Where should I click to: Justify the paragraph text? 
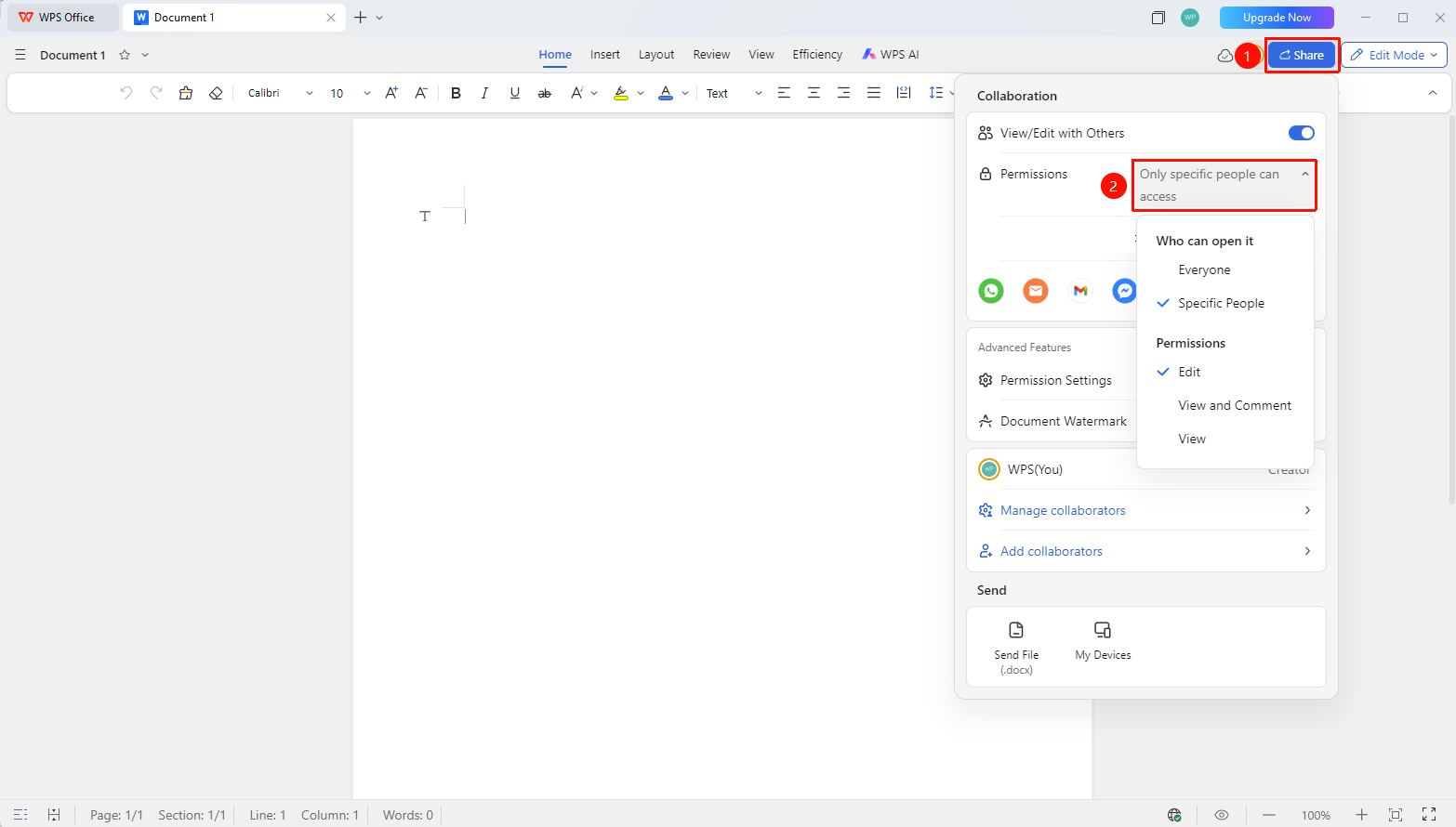(x=873, y=93)
